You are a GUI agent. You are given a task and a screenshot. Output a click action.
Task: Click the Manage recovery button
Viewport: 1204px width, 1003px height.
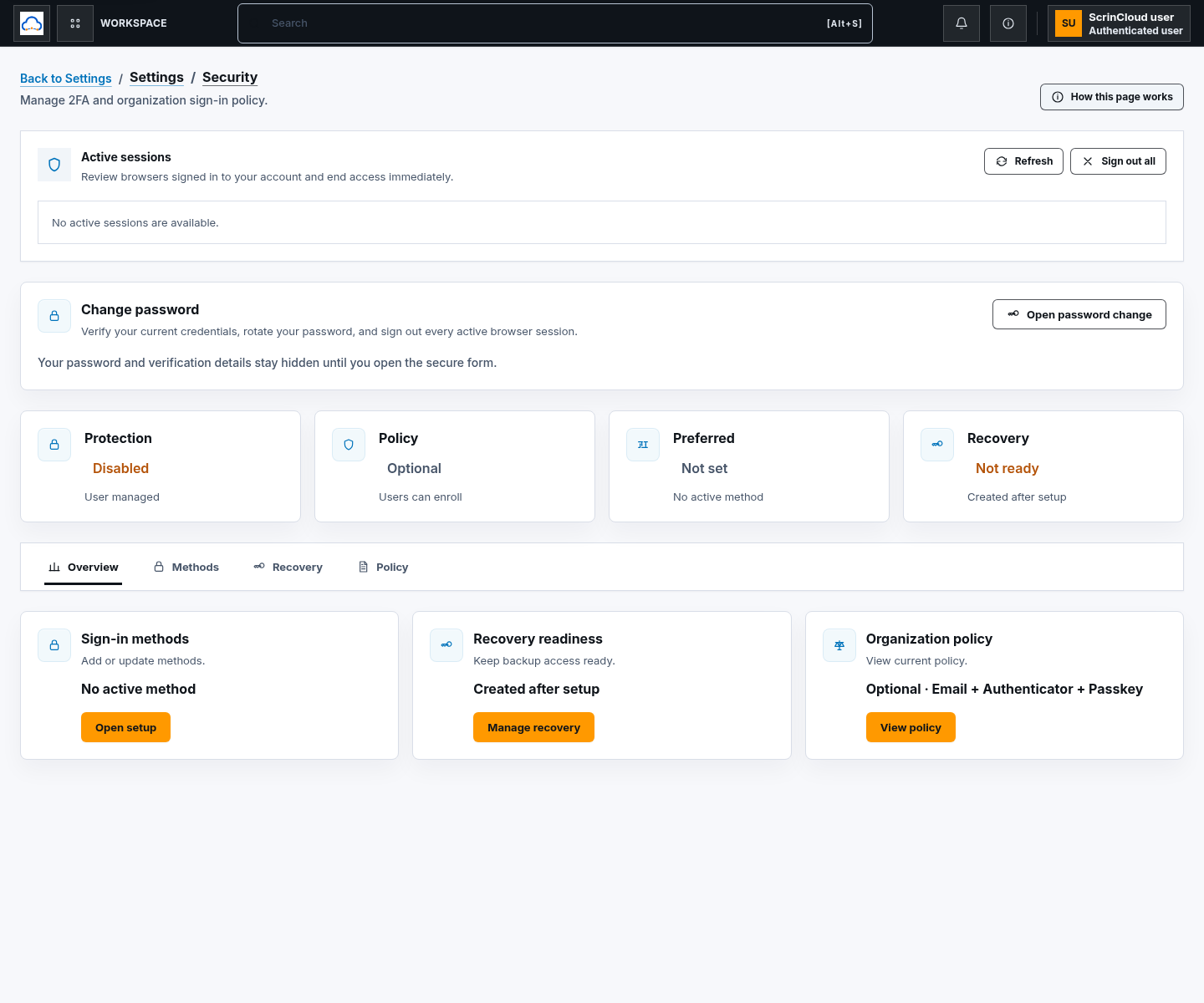click(x=533, y=727)
